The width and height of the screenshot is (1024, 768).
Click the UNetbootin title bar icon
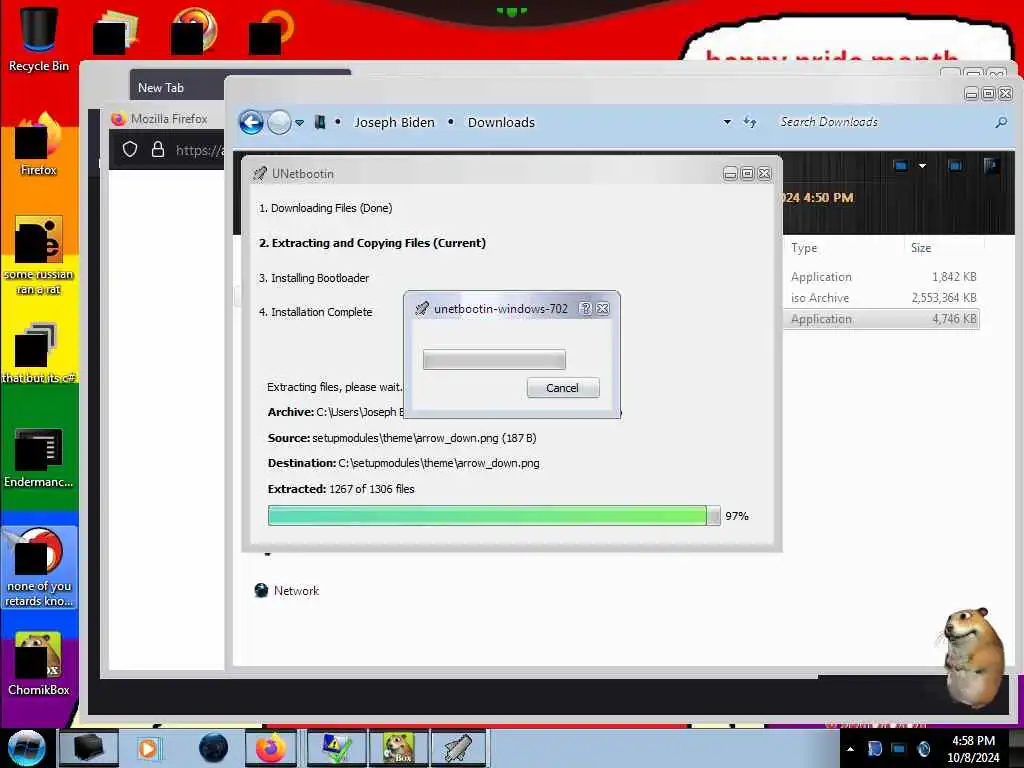(x=260, y=173)
